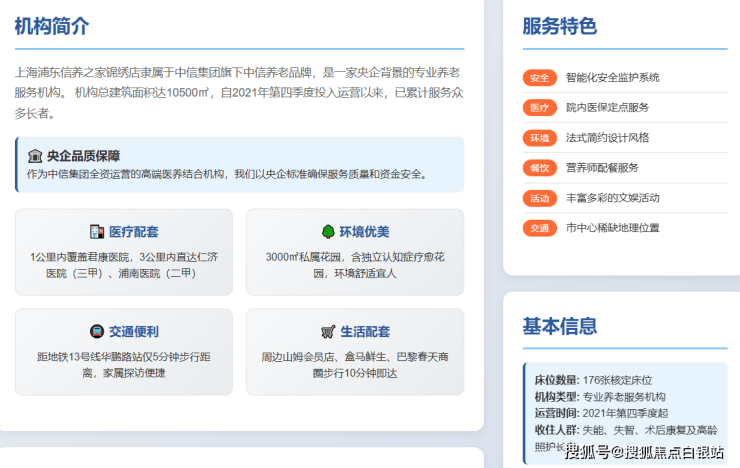740x468 pixels.
Task: Click the orange 活动 tag
Action: pyautogui.click(x=539, y=198)
